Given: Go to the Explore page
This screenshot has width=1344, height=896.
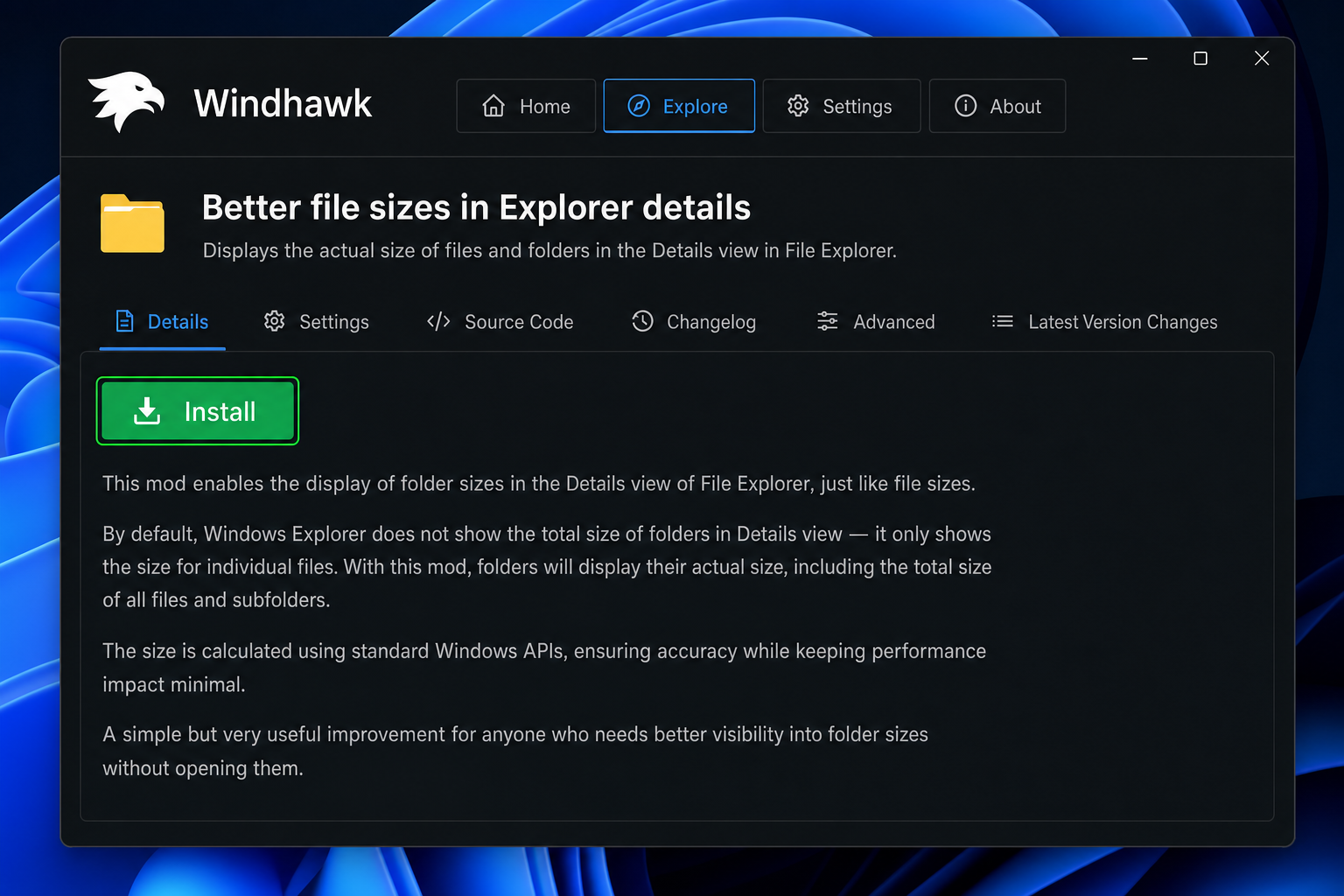Looking at the screenshot, I should click(x=679, y=106).
